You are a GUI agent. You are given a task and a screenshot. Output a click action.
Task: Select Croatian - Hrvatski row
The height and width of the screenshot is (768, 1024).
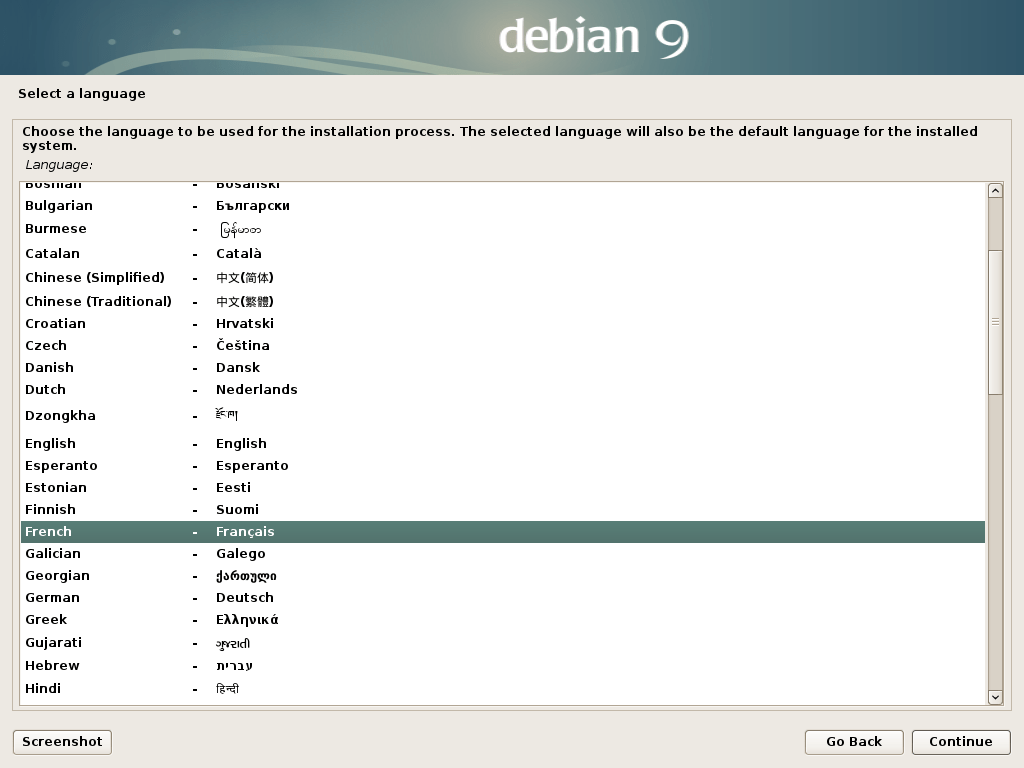coord(503,324)
